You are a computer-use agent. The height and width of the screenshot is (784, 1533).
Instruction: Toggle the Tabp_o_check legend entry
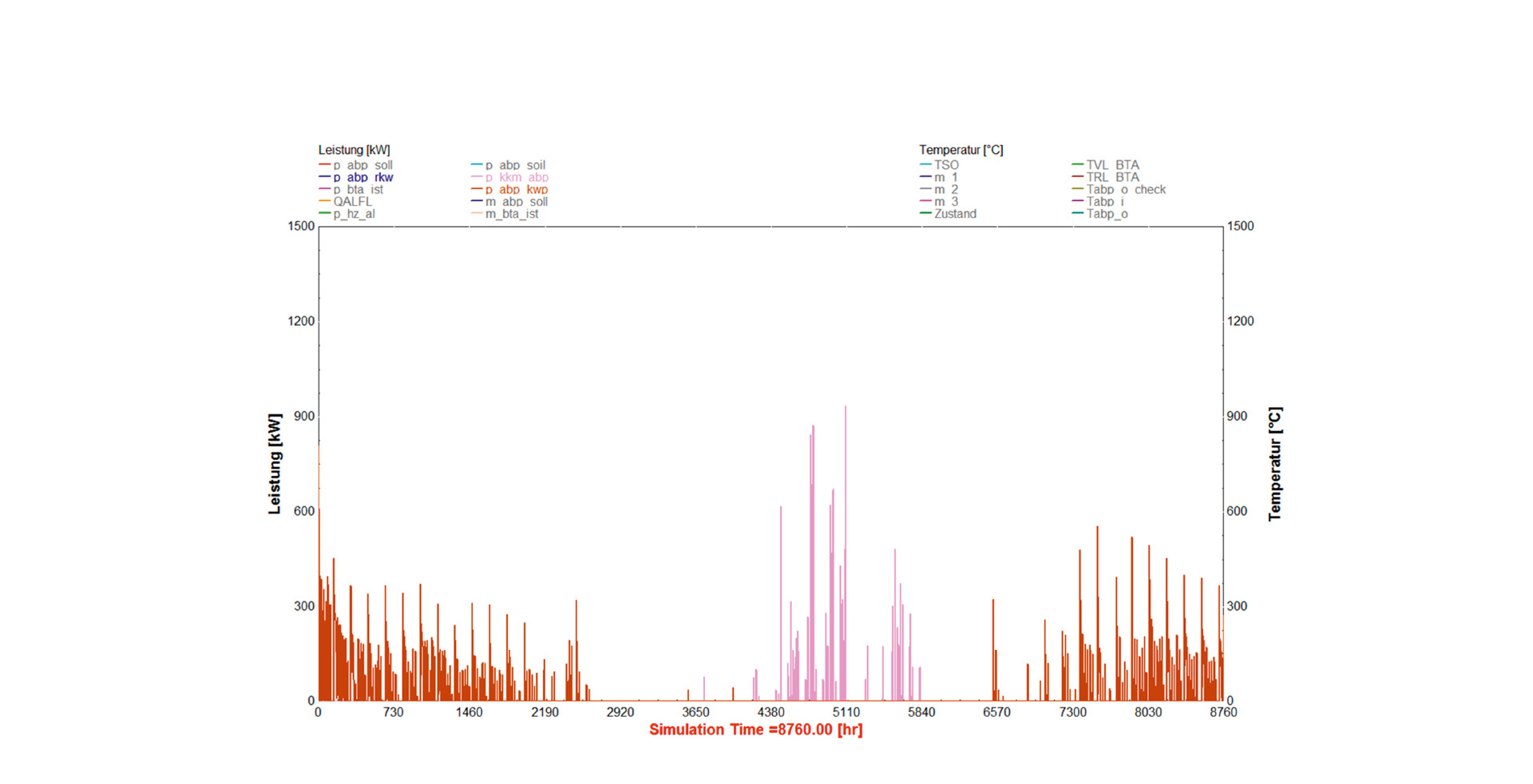1126,189
